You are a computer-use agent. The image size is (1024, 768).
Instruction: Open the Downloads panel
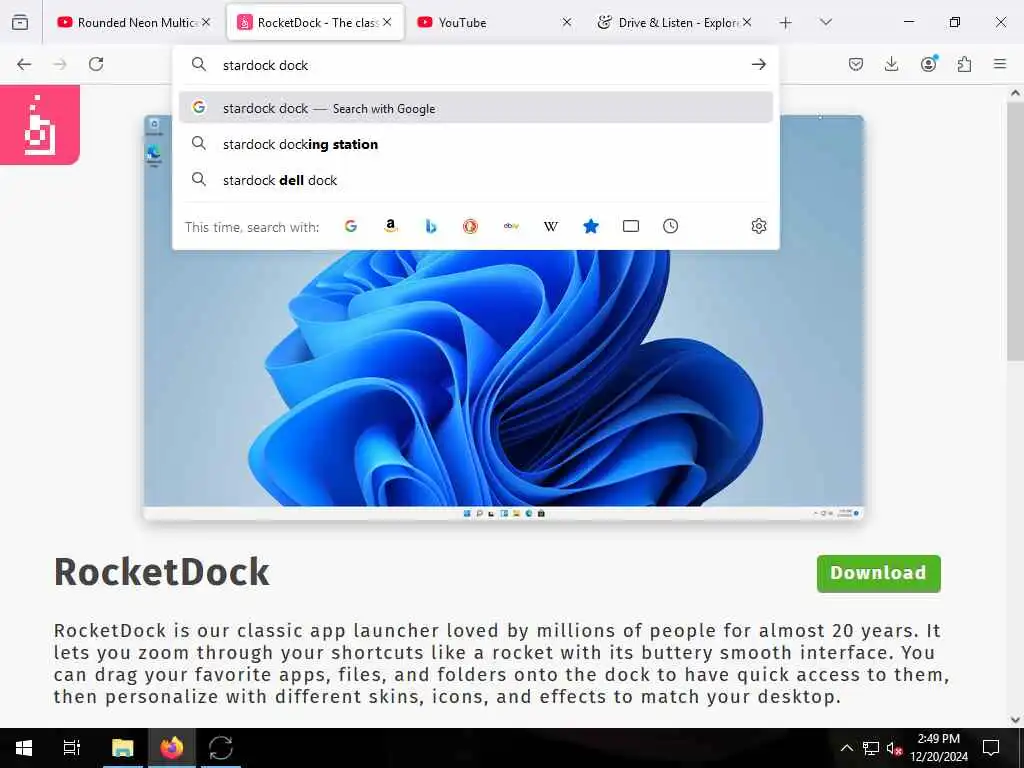click(x=891, y=64)
